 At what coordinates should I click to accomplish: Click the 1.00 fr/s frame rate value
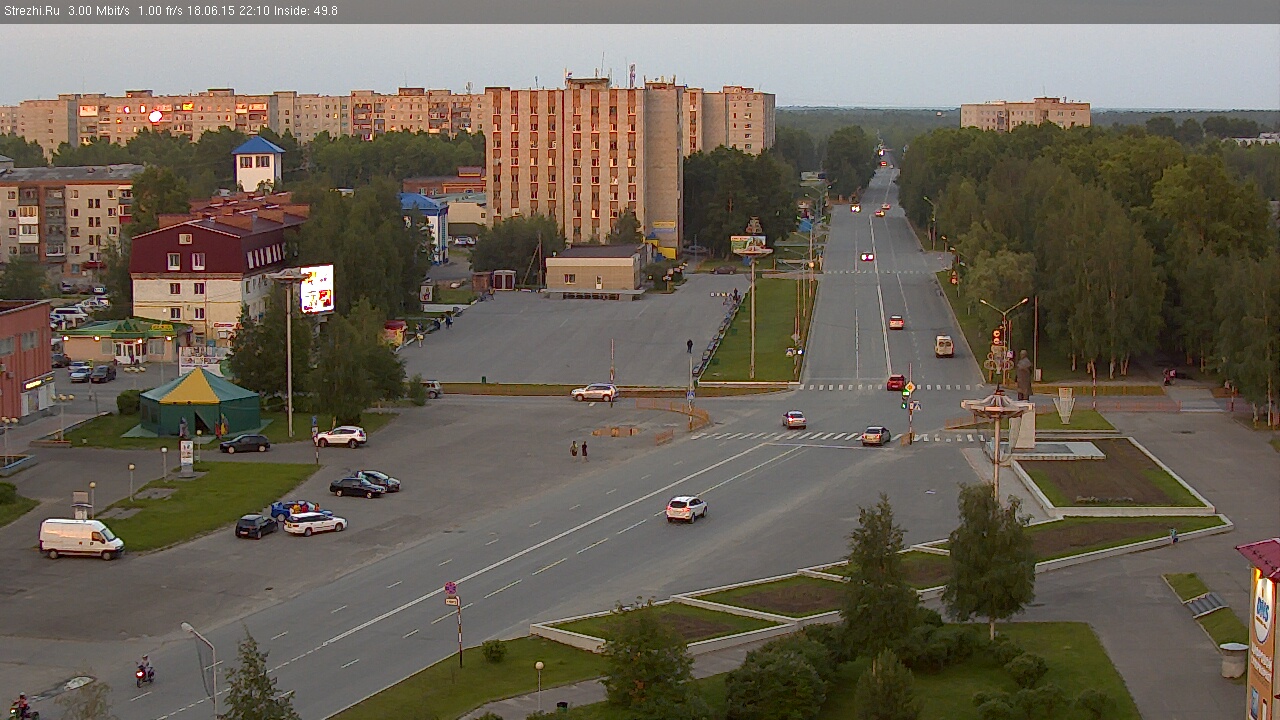[x=160, y=11]
